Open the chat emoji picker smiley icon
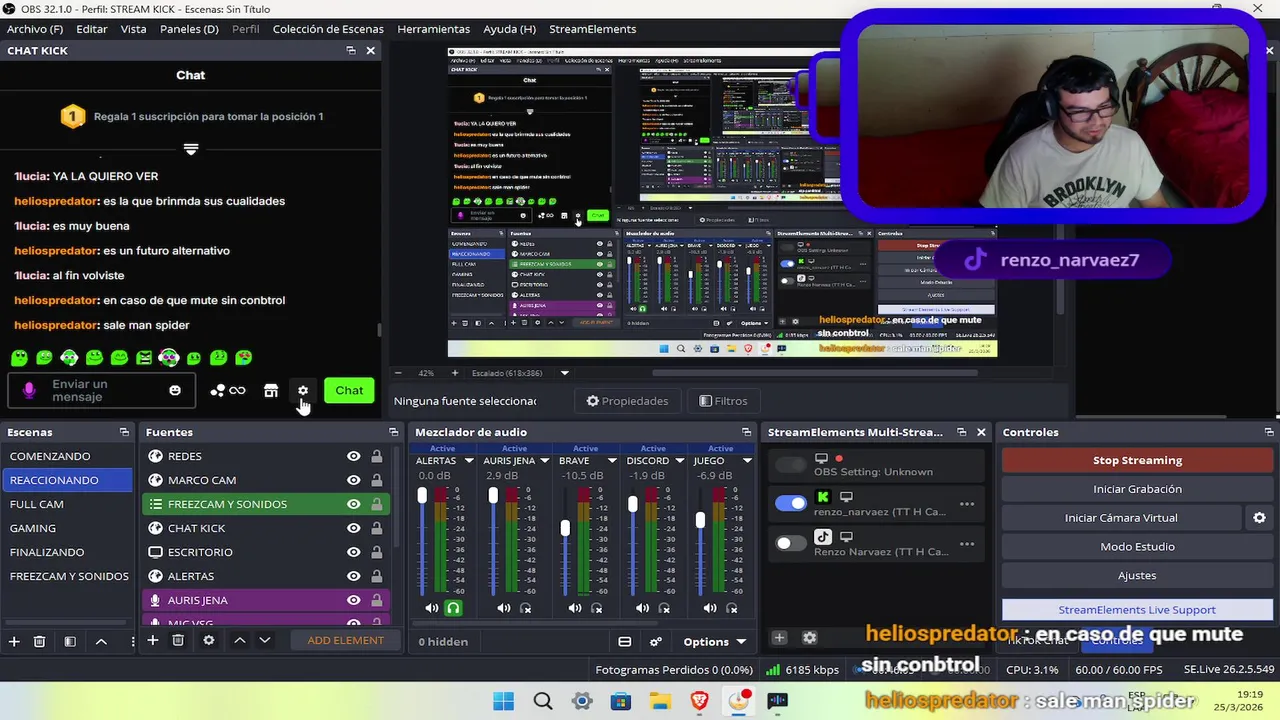The image size is (1280, 720). [175, 391]
